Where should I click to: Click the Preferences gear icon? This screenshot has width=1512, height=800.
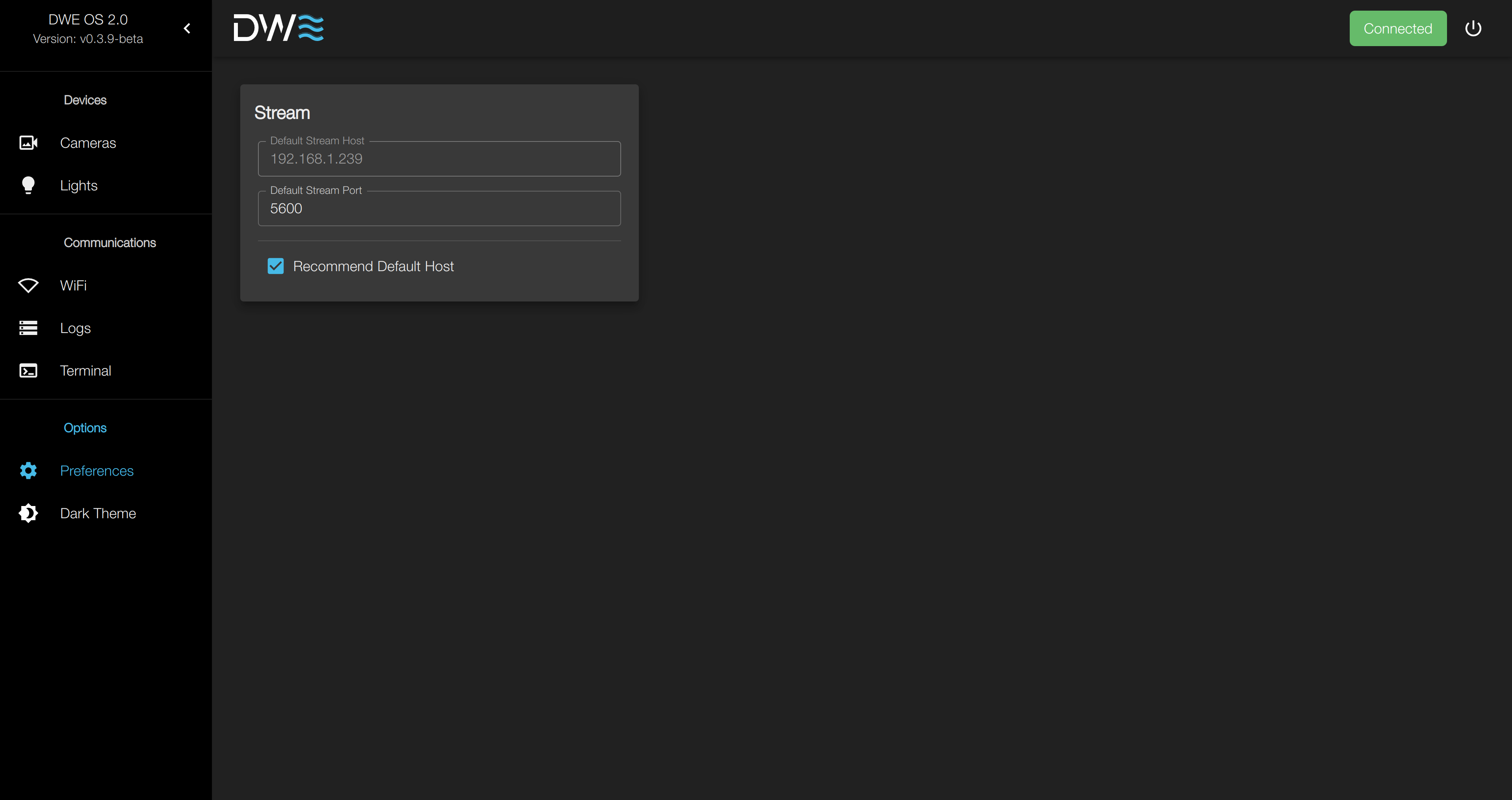coord(28,471)
